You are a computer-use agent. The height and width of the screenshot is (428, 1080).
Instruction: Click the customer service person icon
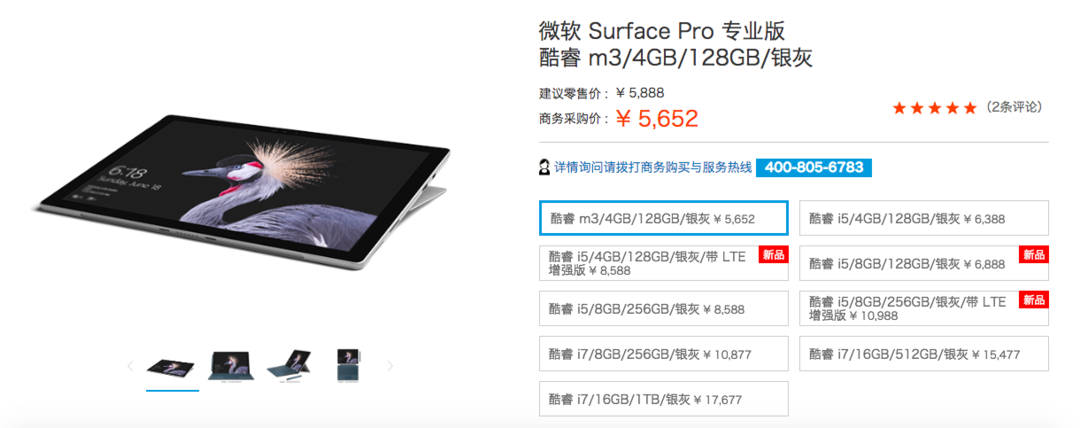tap(544, 167)
